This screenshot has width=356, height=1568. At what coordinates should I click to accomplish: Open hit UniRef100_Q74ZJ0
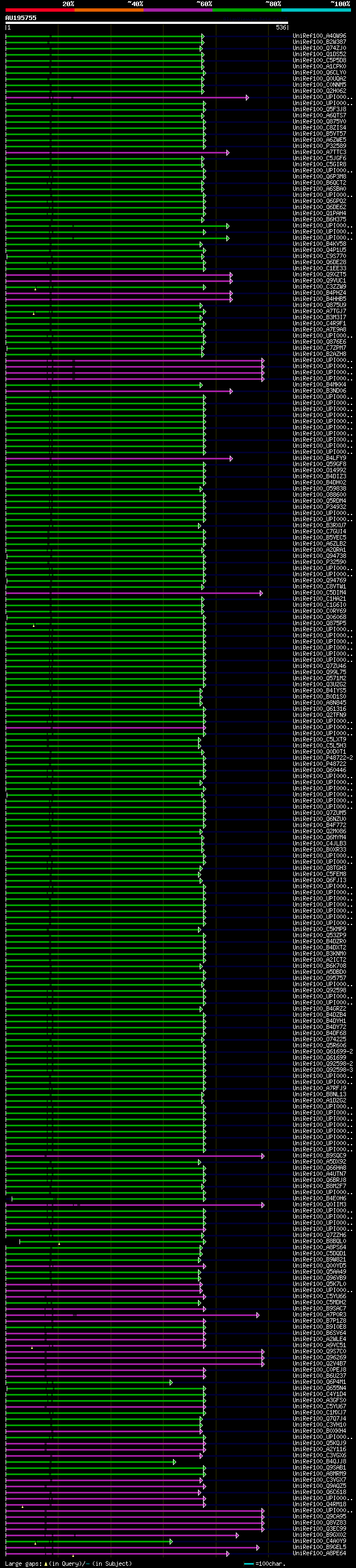[x=319, y=48]
